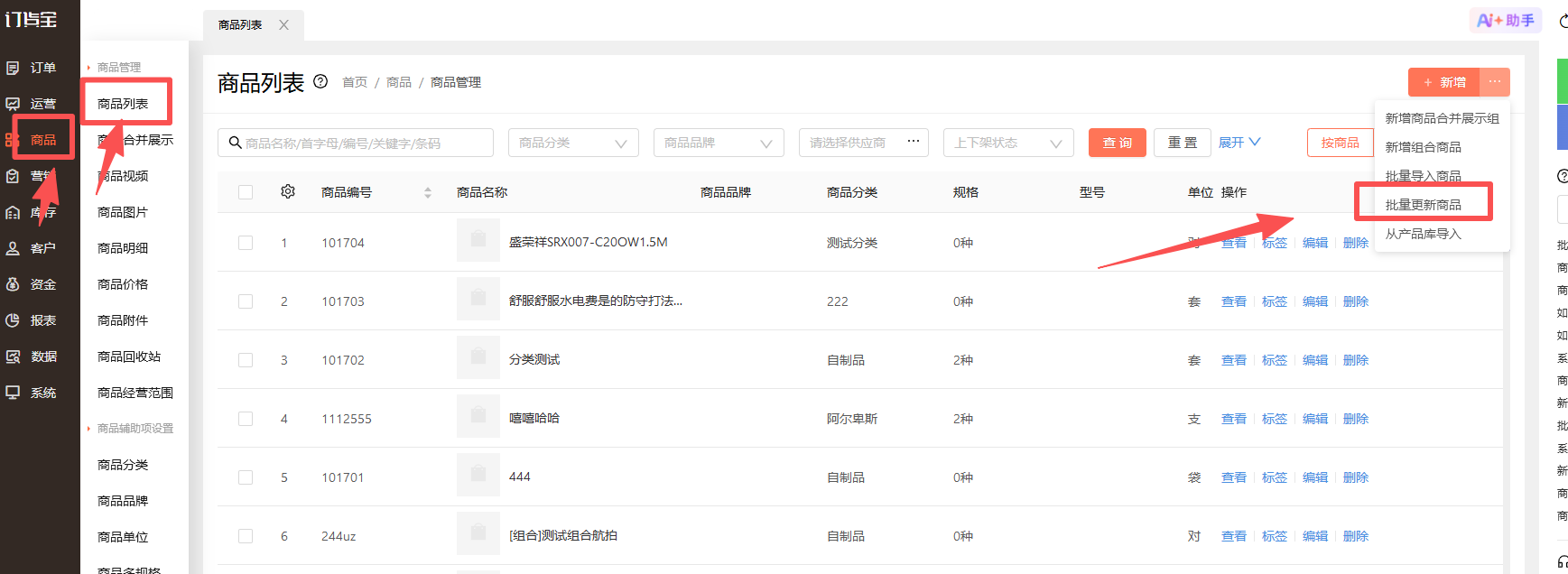The width and height of the screenshot is (1568, 574).
Task: Open the 商品品牌 filter dropdown
Action: click(x=719, y=143)
